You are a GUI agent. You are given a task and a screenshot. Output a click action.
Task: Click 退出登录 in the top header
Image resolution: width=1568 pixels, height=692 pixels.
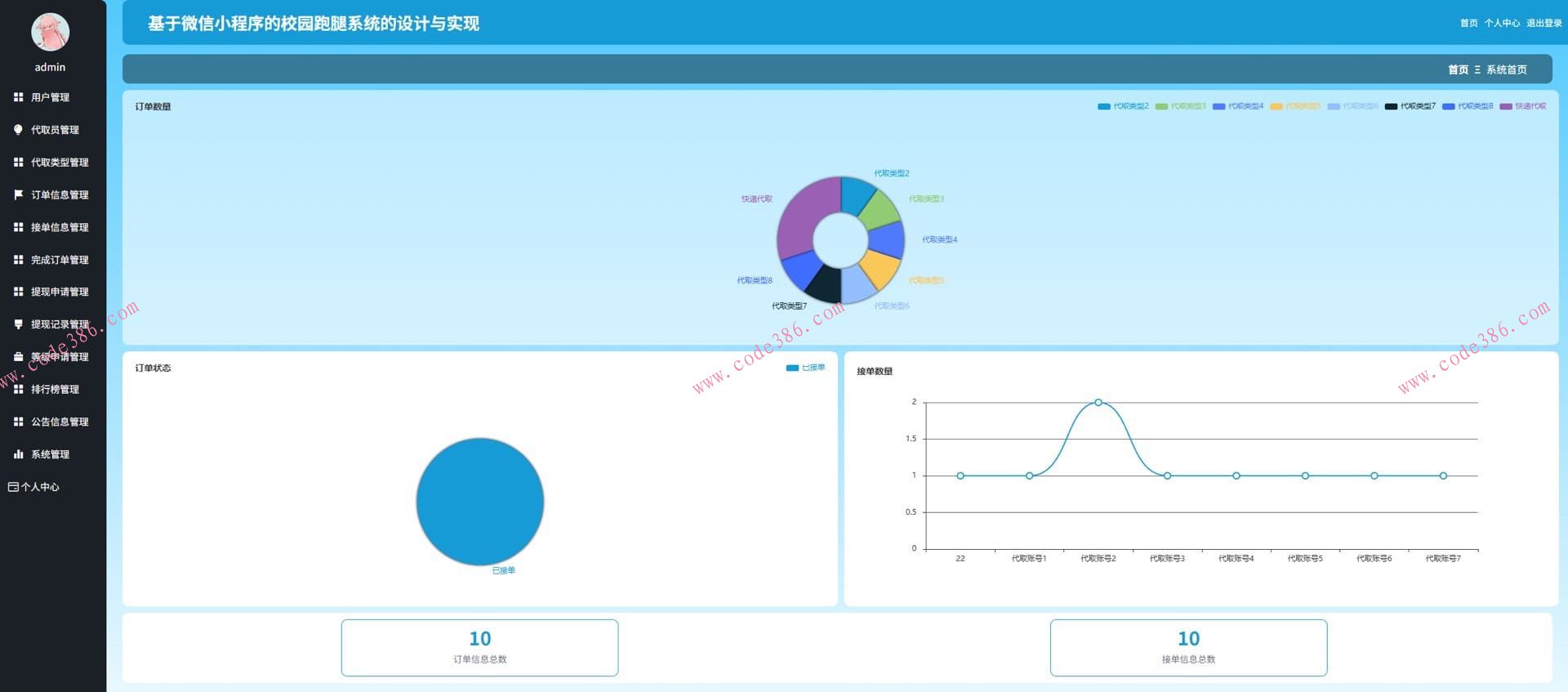click(x=1543, y=23)
